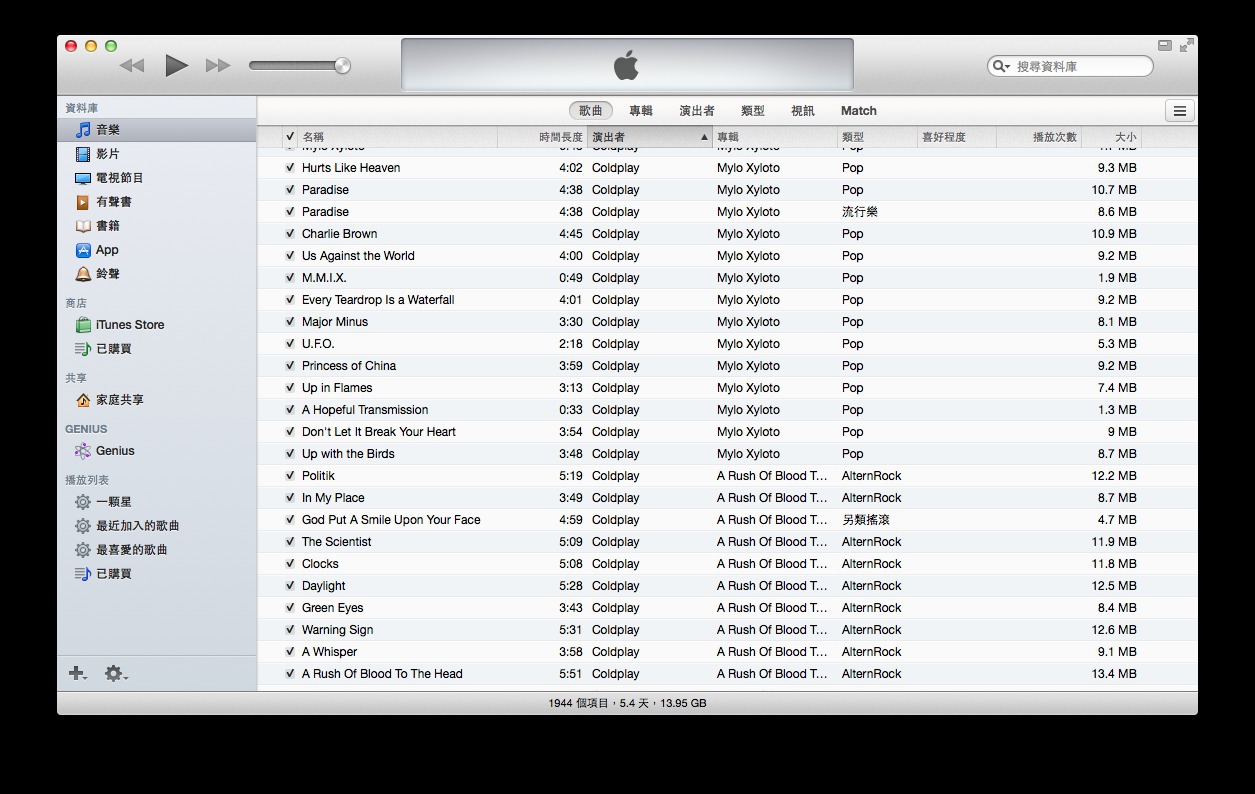Select the 最喜愛的歌曲 smart playlist
The height and width of the screenshot is (794, 1255).
157,550
